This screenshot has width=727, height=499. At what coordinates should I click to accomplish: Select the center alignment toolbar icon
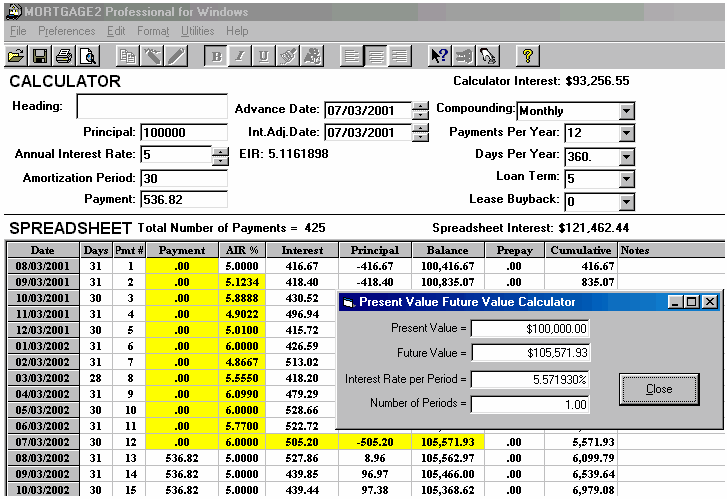click(376, 56)
